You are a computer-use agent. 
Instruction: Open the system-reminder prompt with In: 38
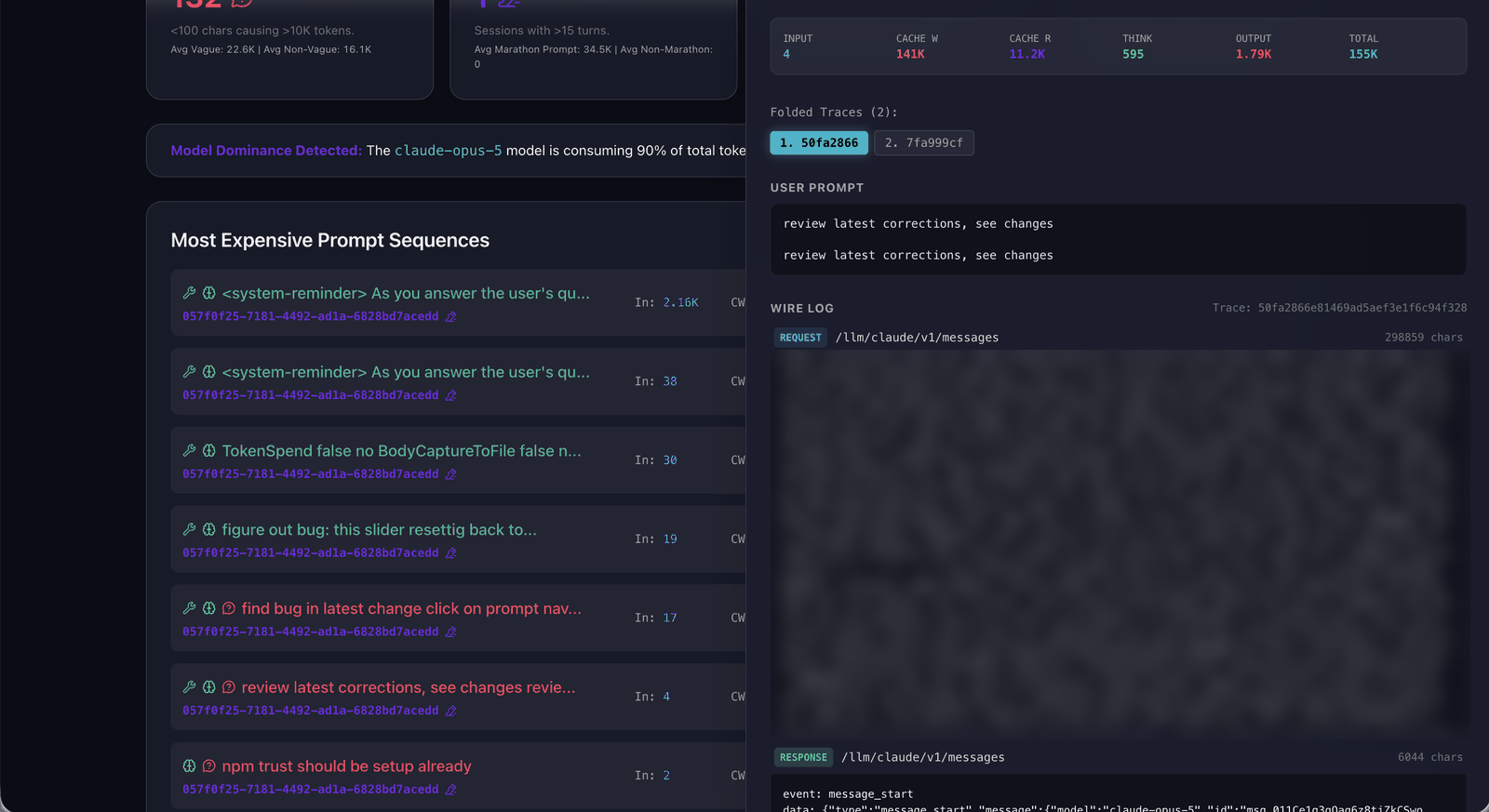tap(406, 372)
